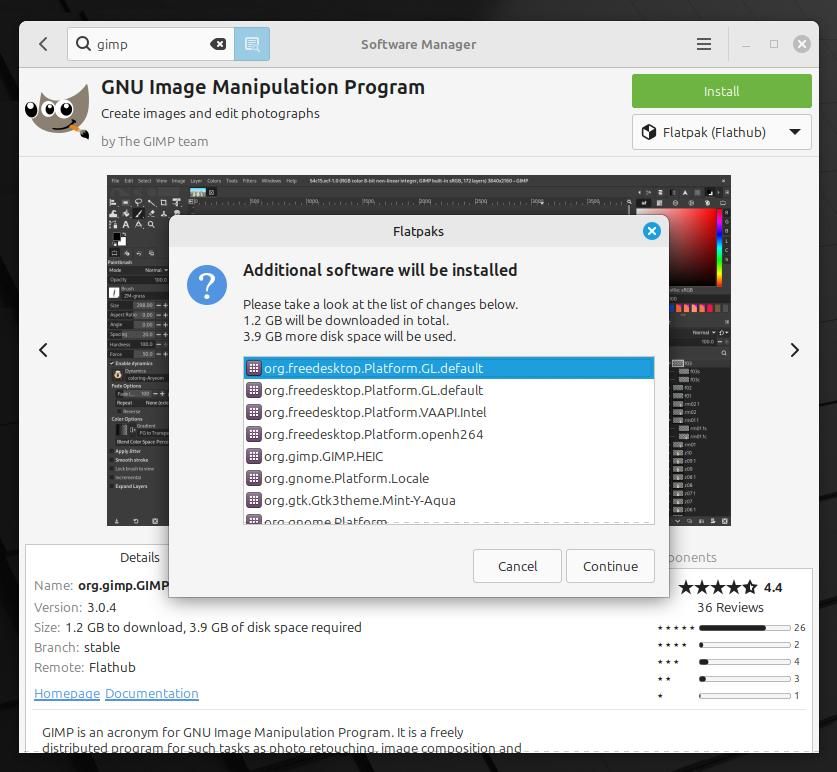Viewport: 837px width, 772px height.
Task: Continue with the additional software install
Action: pos(610,566)
